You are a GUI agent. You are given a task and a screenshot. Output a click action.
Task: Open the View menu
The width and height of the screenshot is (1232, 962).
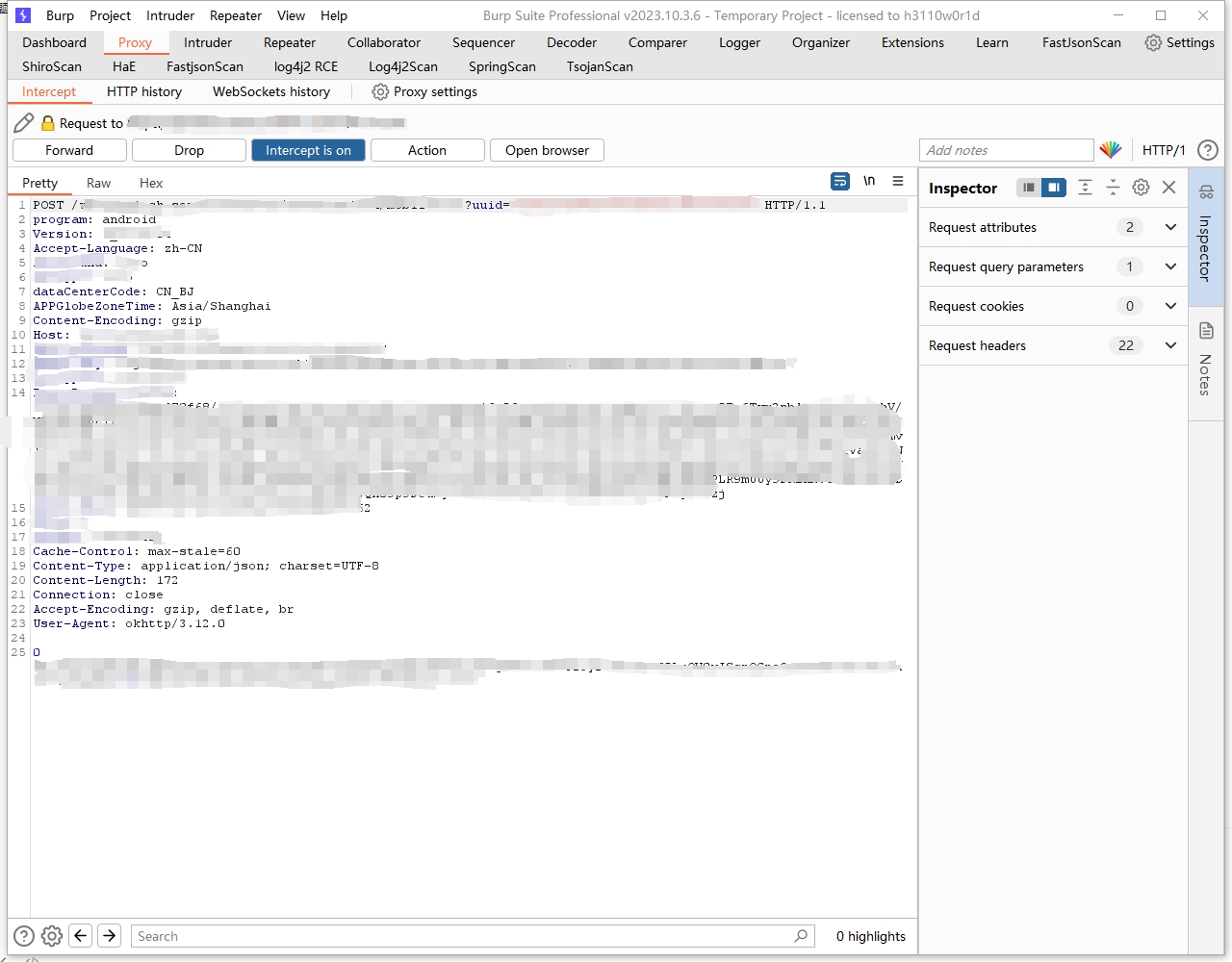(x=291, y=15)
